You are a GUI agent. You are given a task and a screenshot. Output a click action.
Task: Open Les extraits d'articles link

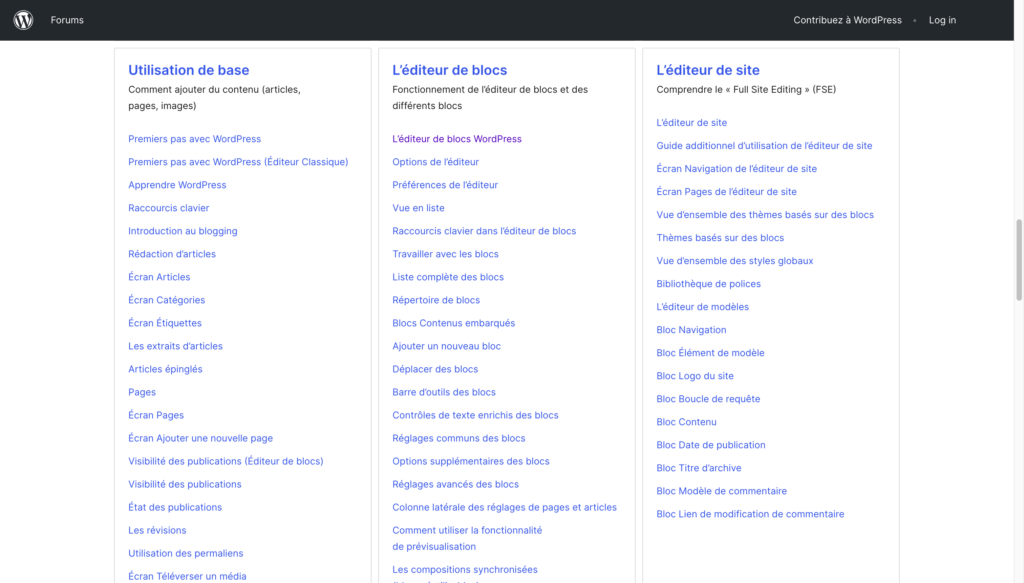coord(175,346)
